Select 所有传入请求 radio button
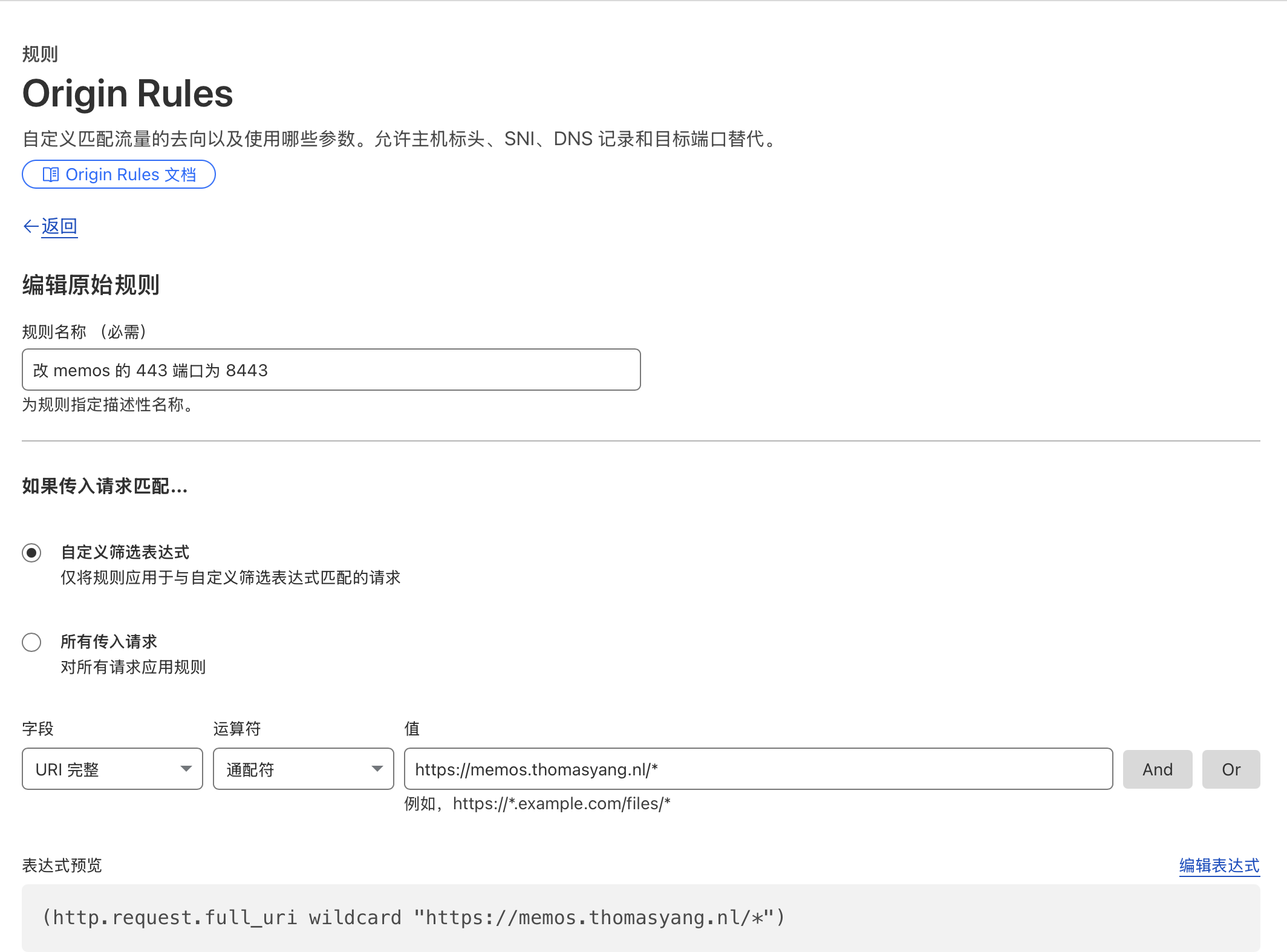 click(31, 642)
